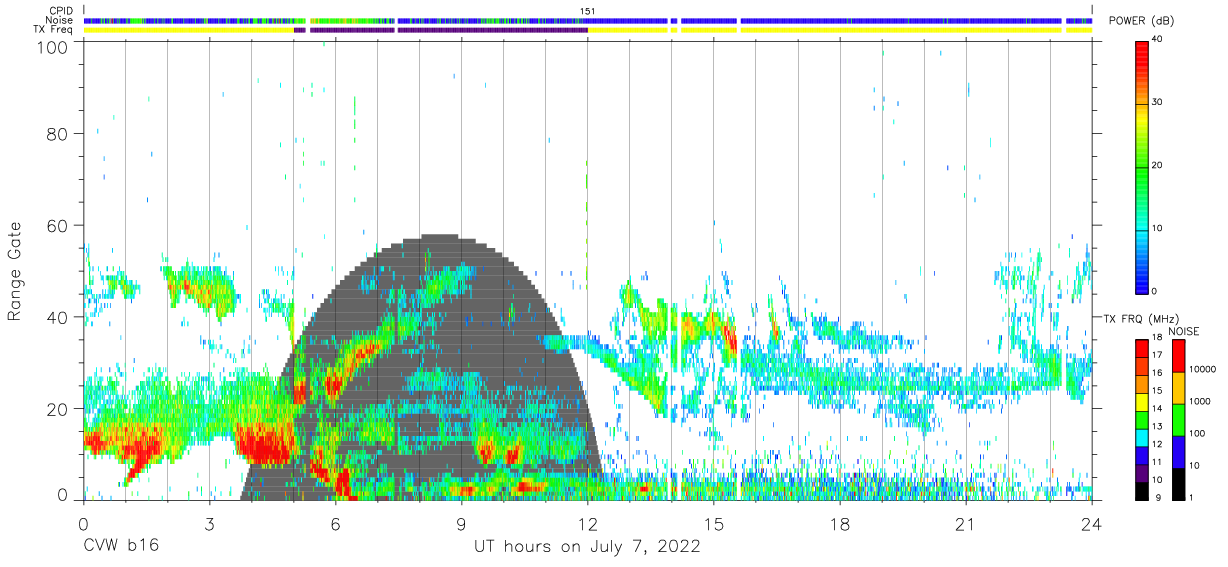The height and width of the screenshot is (567, 1228).
Task: Select the 'TX FRQ (MHz)' legend title
Action: tap(1140, 318)
